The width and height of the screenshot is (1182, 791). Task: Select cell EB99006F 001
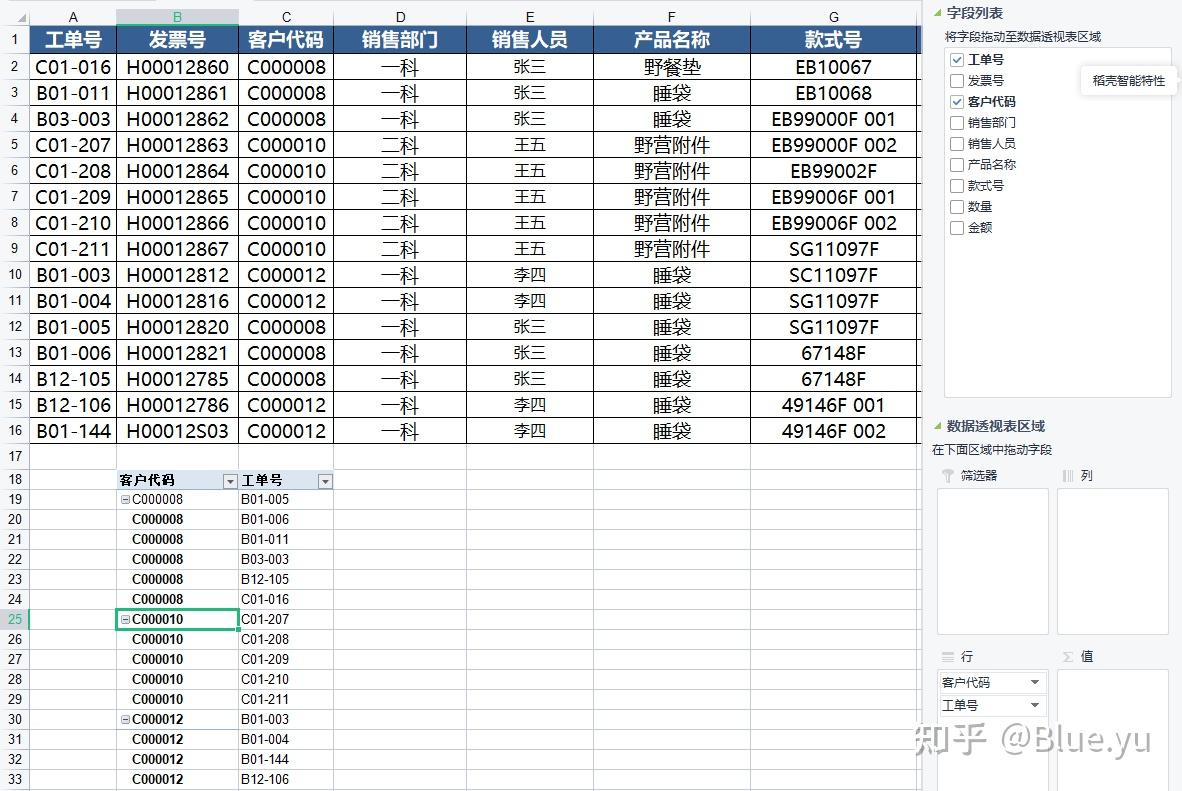point(834,197)
